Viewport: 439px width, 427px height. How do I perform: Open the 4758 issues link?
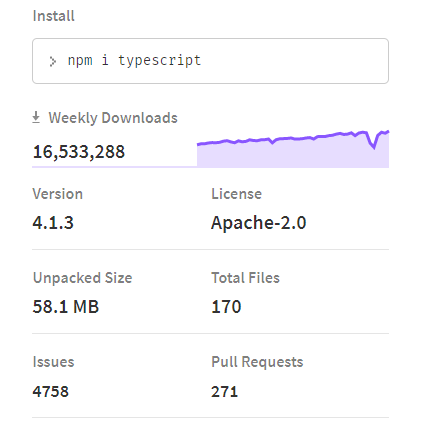click(51, 391)
